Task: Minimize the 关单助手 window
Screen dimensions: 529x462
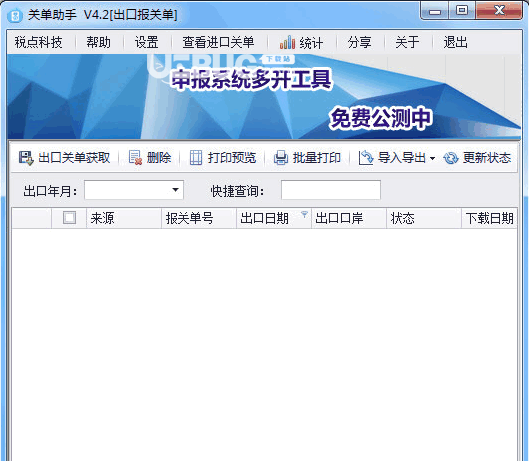Action: [x=435, y=11]
